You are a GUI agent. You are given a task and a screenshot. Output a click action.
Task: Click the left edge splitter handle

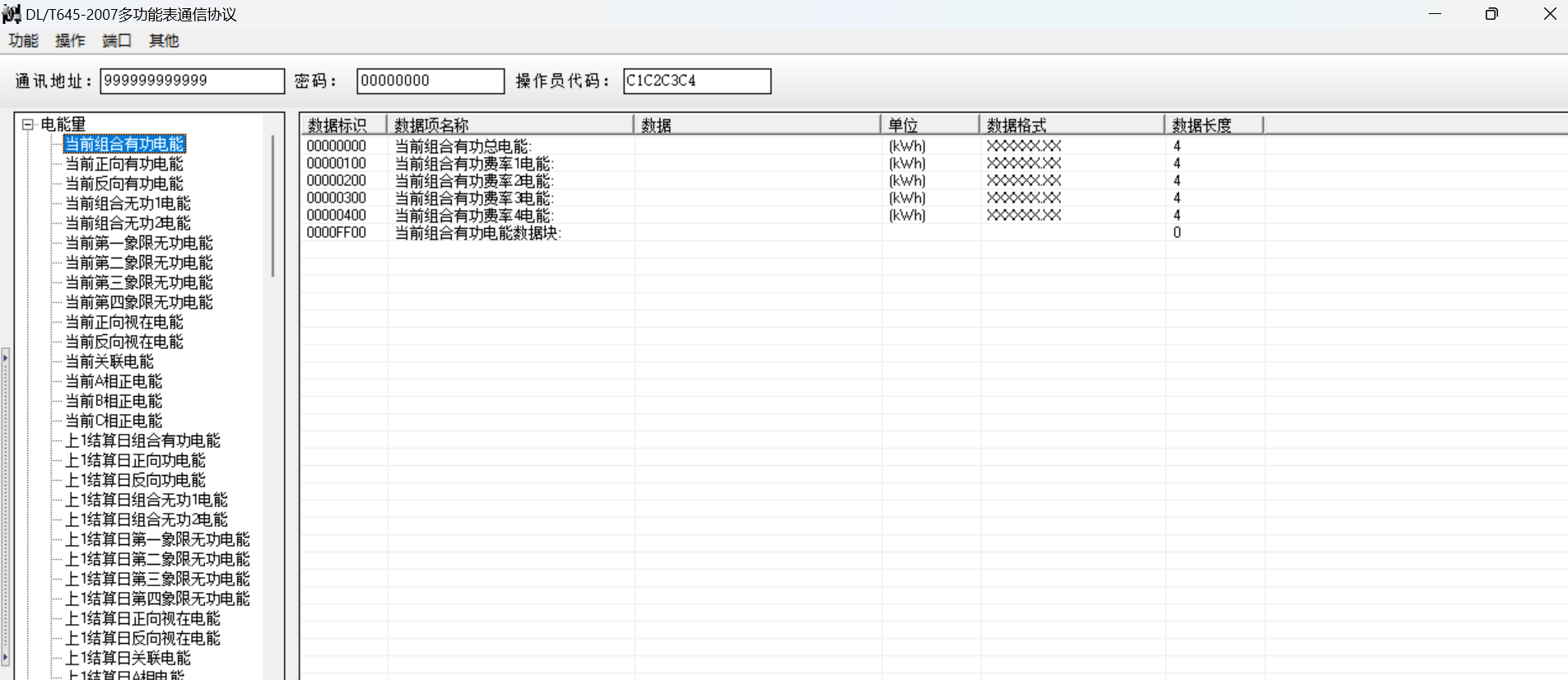click(6, 506)
